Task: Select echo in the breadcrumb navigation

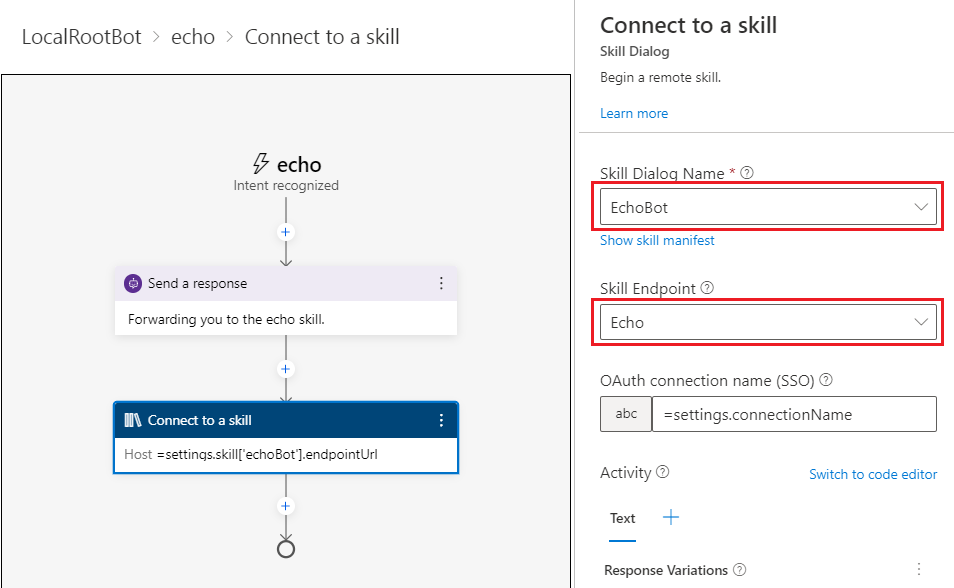Action: [x=193, y=36]
